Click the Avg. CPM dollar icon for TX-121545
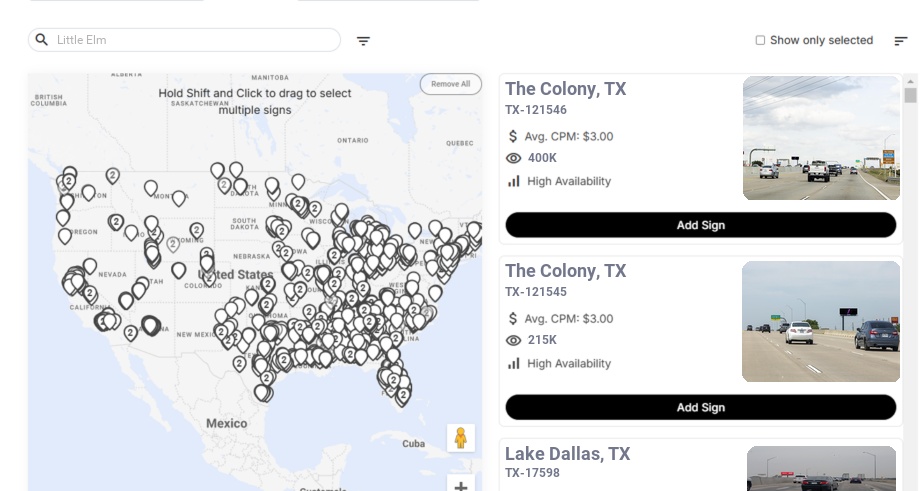Image resolution: width=920 pixels, height=491 pixels. click(514, 319)
